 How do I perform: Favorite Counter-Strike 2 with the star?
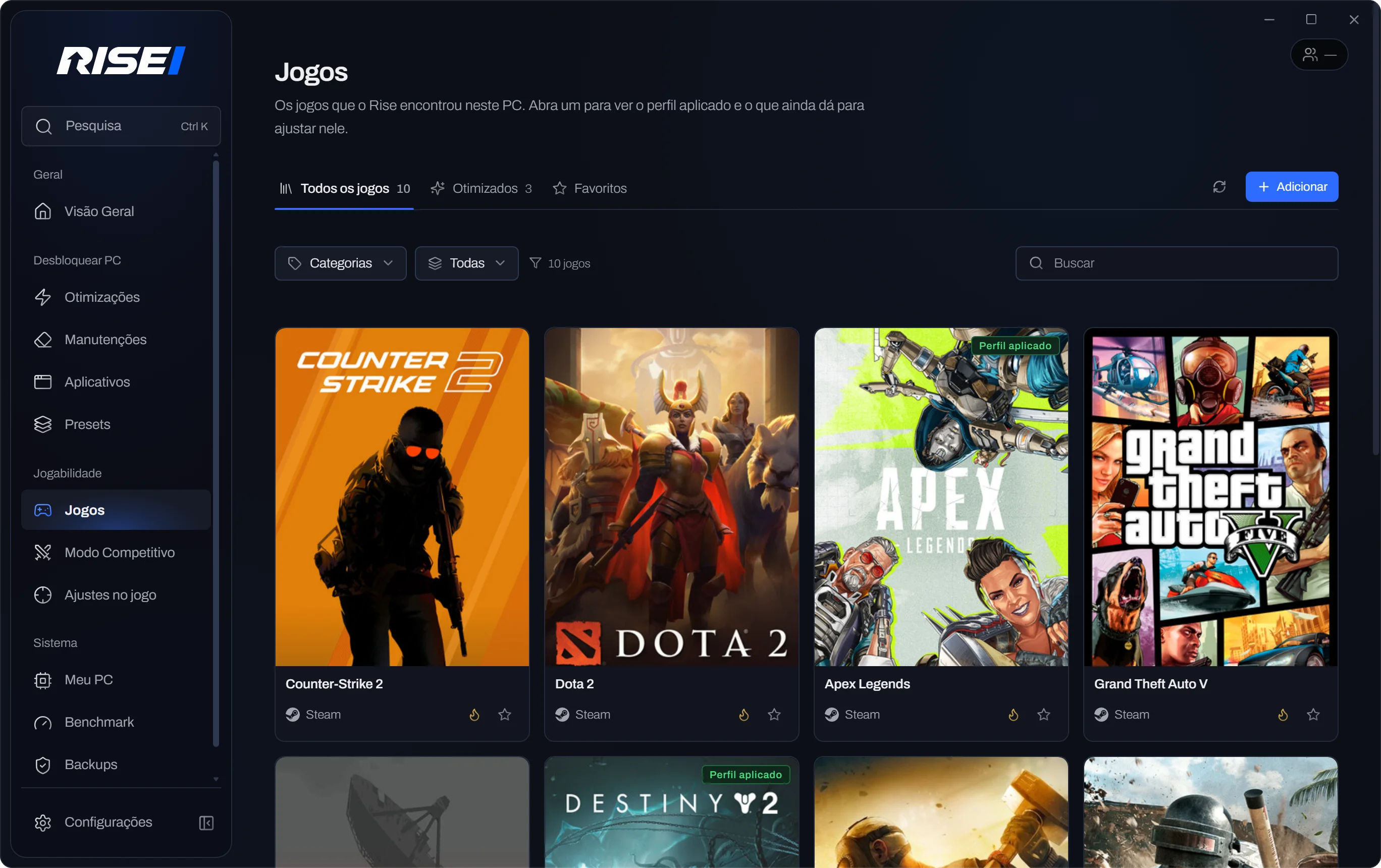point(505,715)
